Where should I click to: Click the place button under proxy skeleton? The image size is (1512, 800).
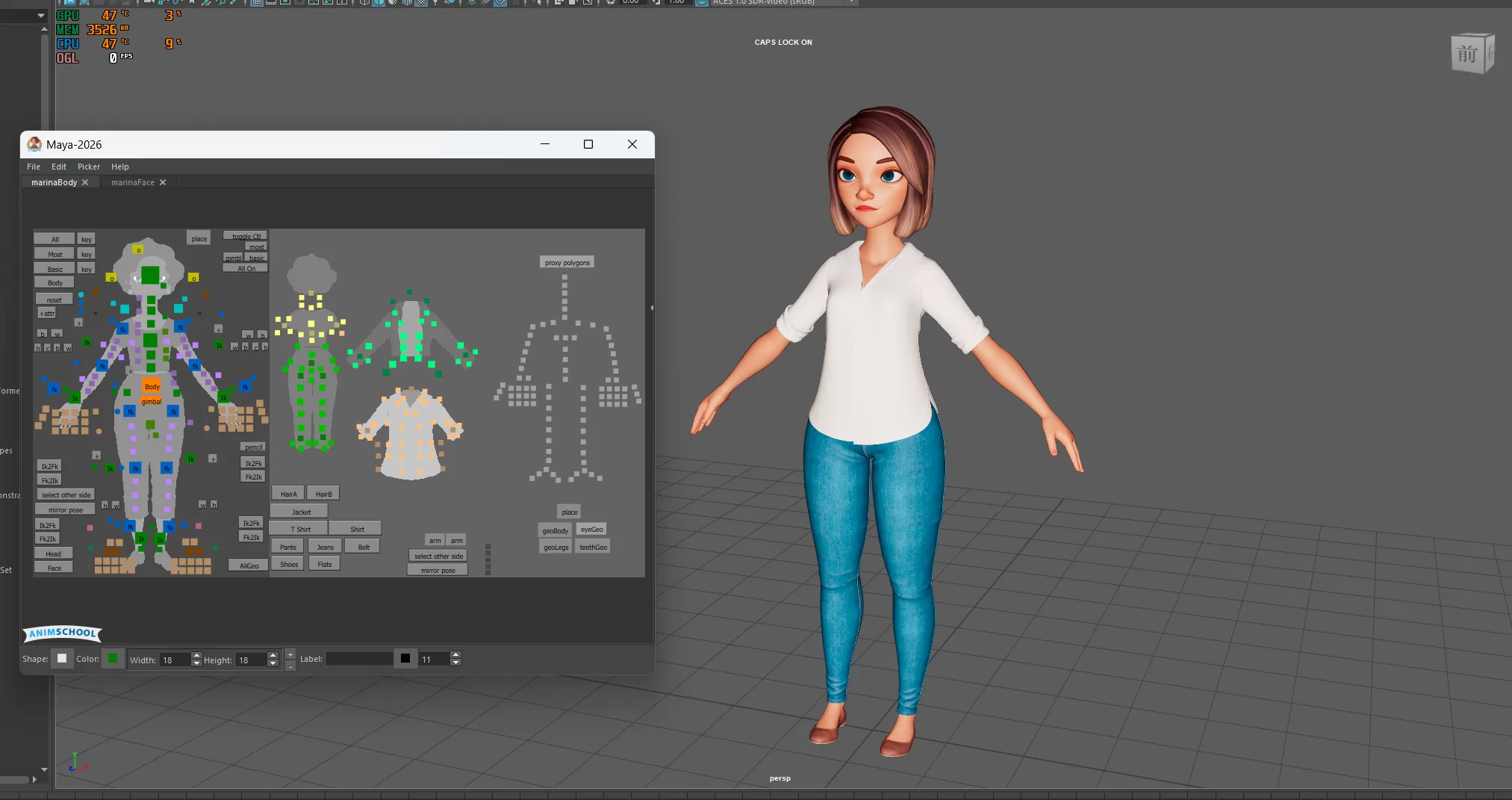coord(569,512)
